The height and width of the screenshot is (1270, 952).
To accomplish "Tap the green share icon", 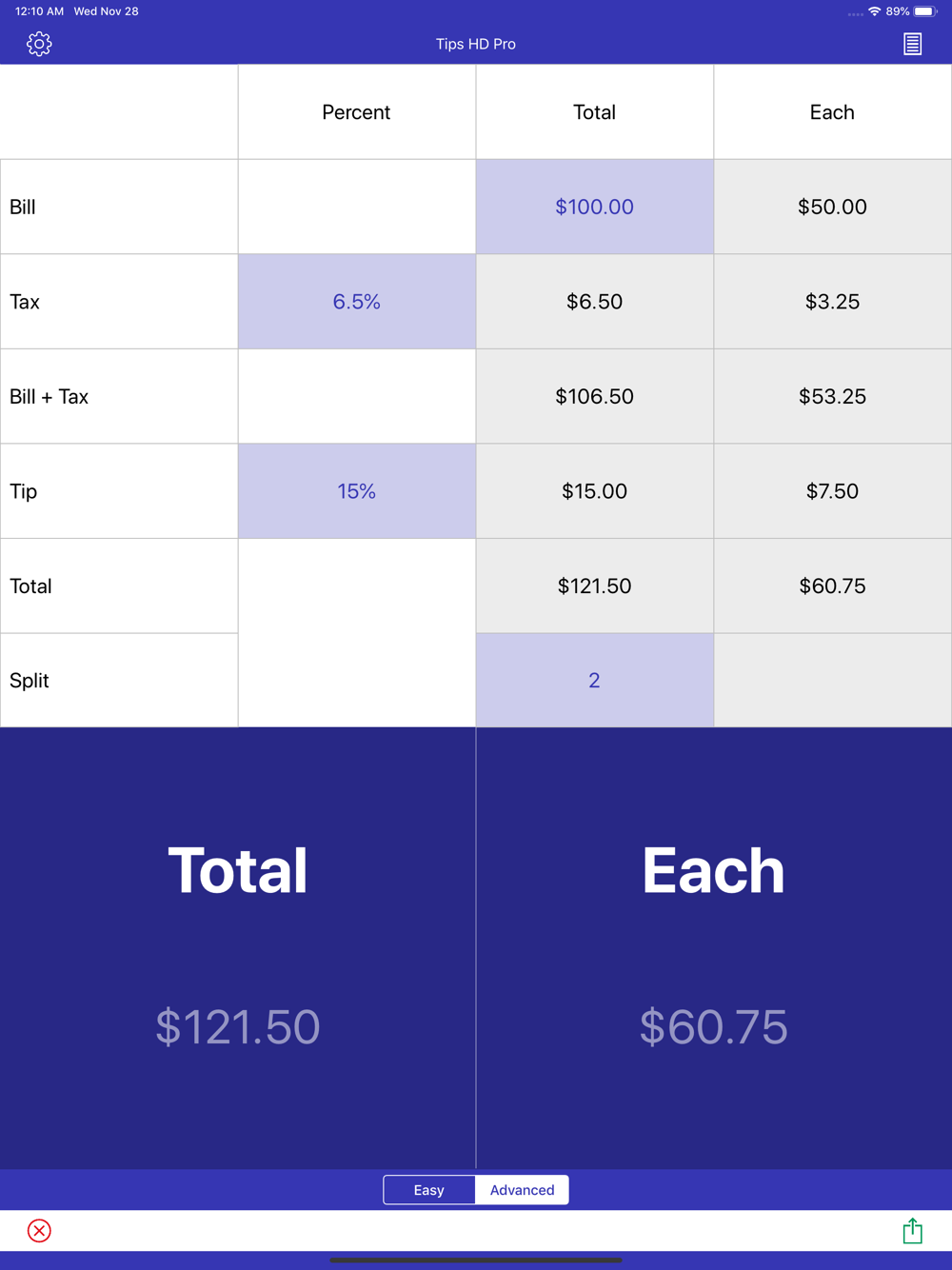I will click(912, 1230).
